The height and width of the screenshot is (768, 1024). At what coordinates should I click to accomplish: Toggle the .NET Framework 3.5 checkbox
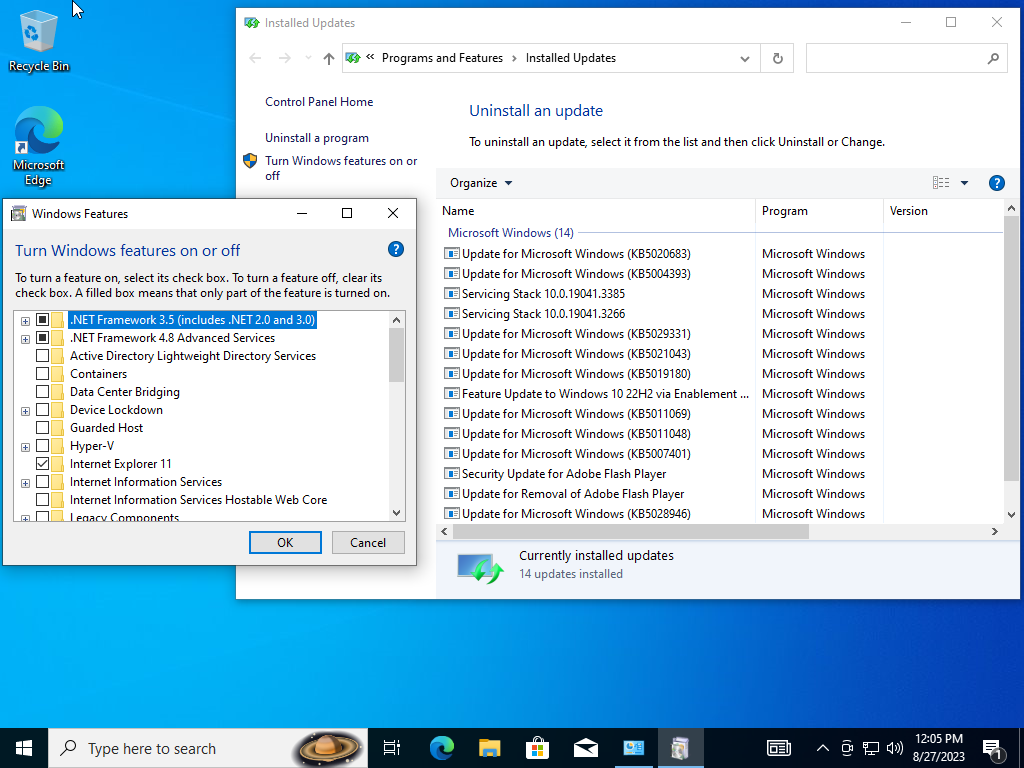point(42,320)
